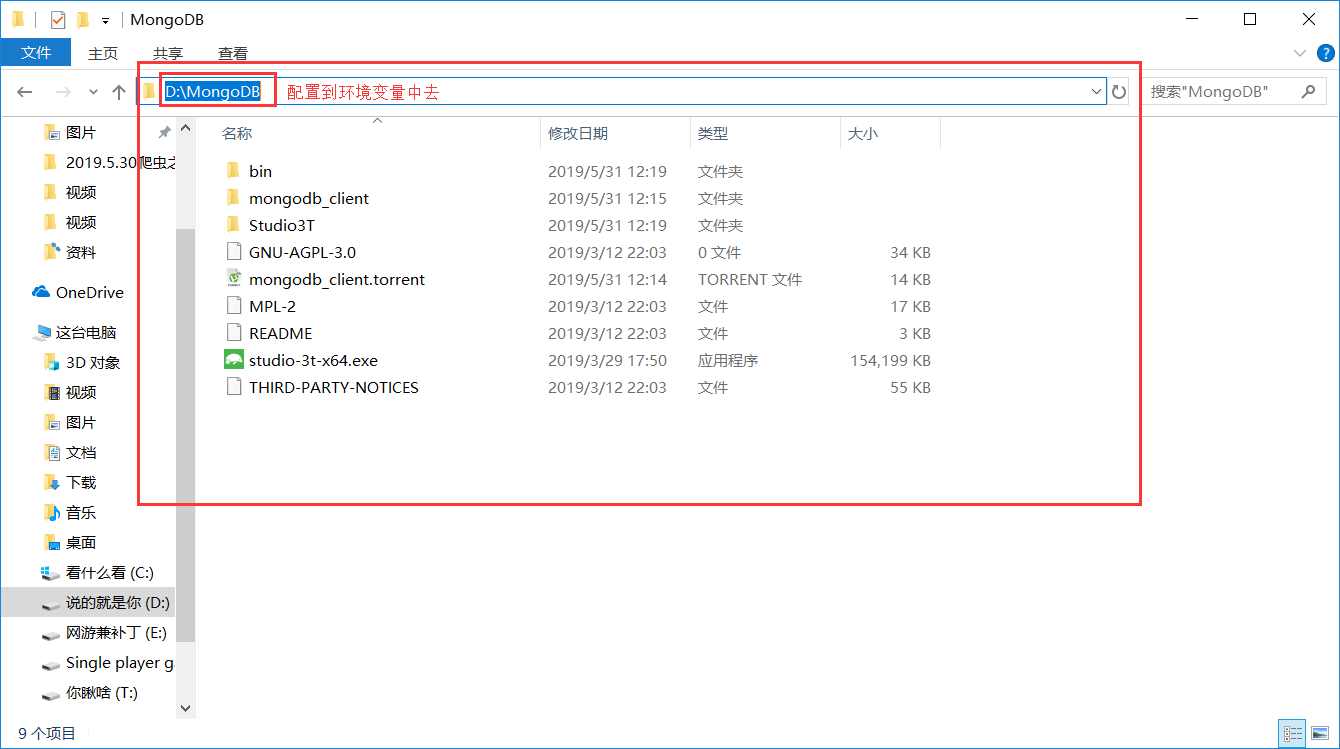The image size is (1340, 749).
Task: Click the properties quick access icon in title bar
Action: click(57, 20)
